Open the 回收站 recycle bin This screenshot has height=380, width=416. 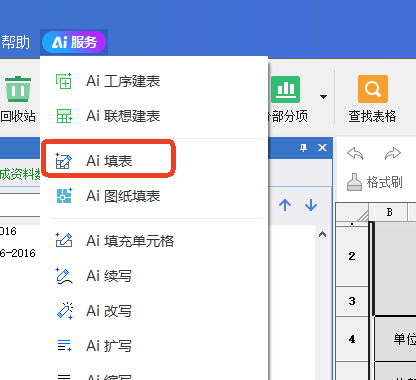18,99
